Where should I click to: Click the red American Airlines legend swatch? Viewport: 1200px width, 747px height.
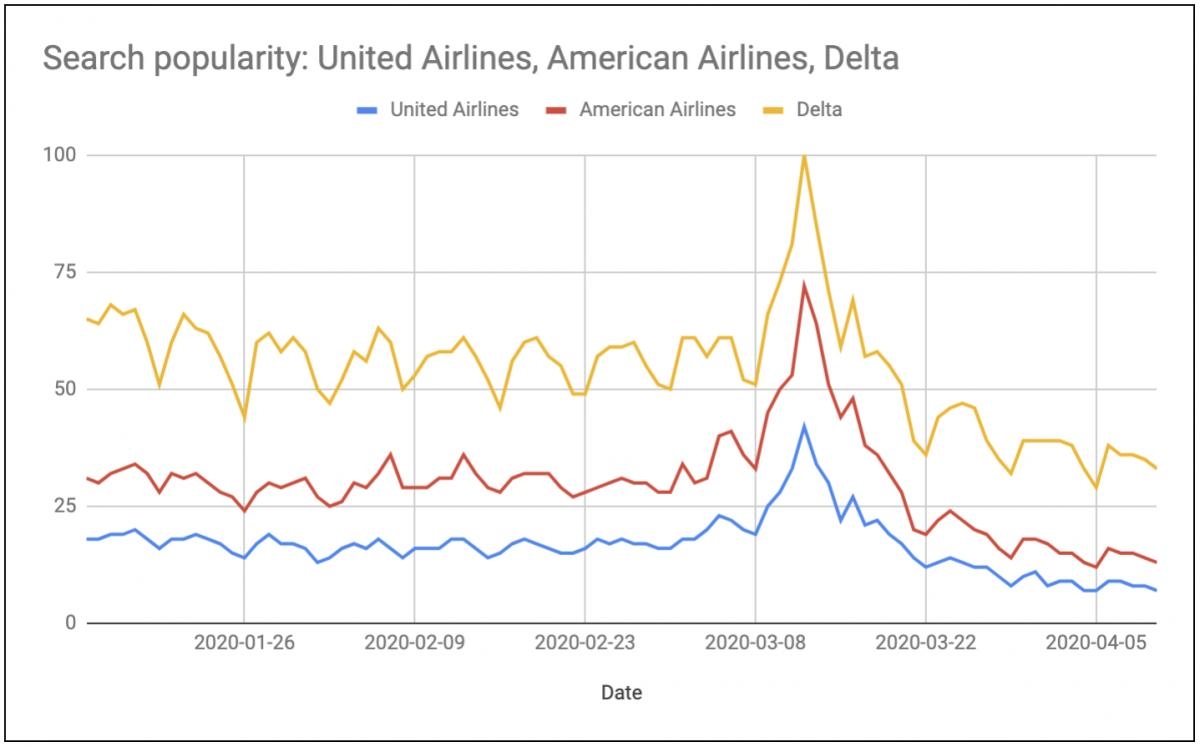click(558, 110)
